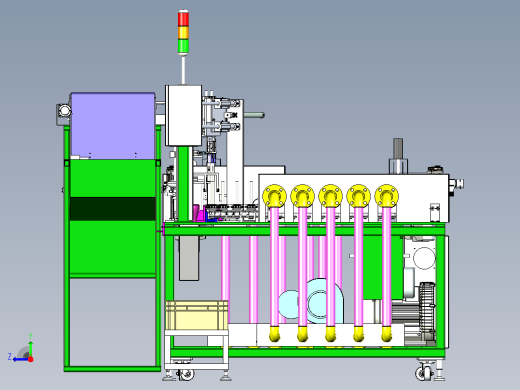Select the leftmost yellow pipe flange
Image resolution: width=520 pixels, height=390 pixels.
coord(274,196)
